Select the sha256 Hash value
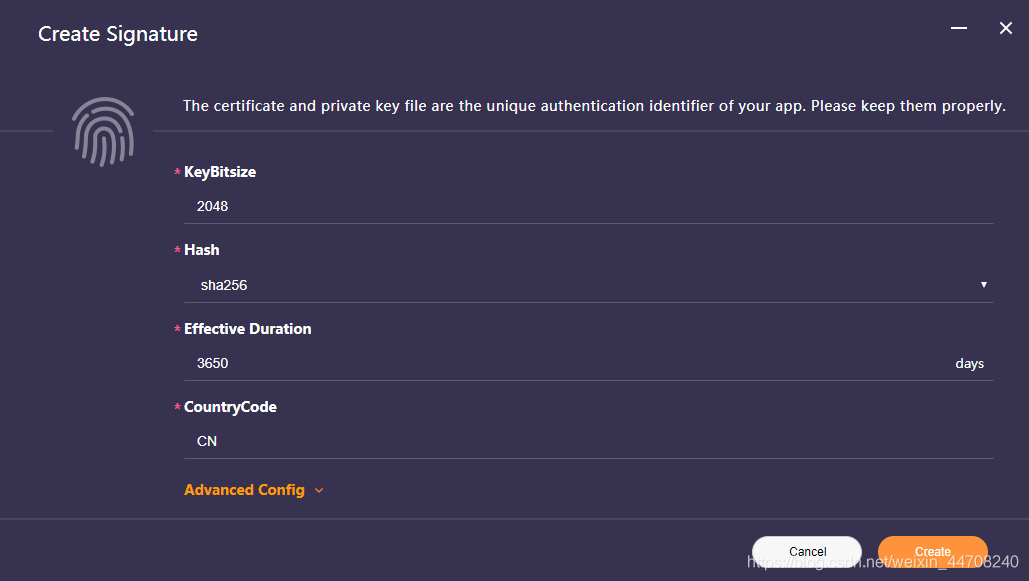 point(224,285)
